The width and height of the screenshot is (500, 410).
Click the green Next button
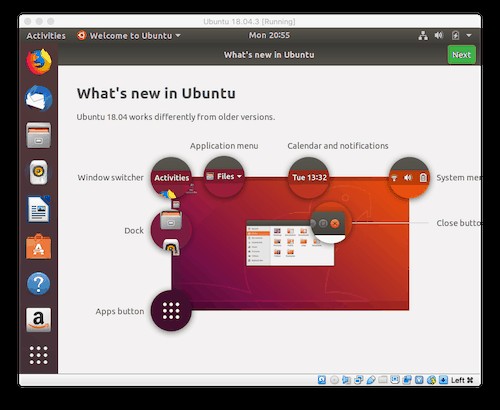coord(462,55)
